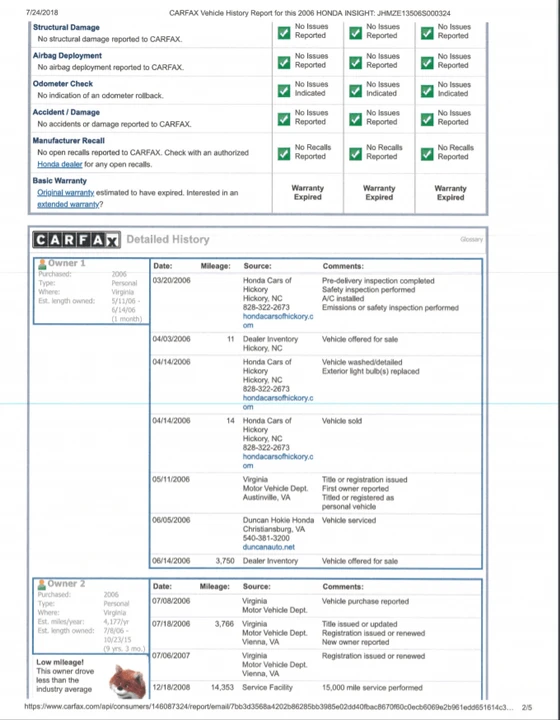
Task: Click the CARFAX fox mascot image
Action: tap(127, 682)
